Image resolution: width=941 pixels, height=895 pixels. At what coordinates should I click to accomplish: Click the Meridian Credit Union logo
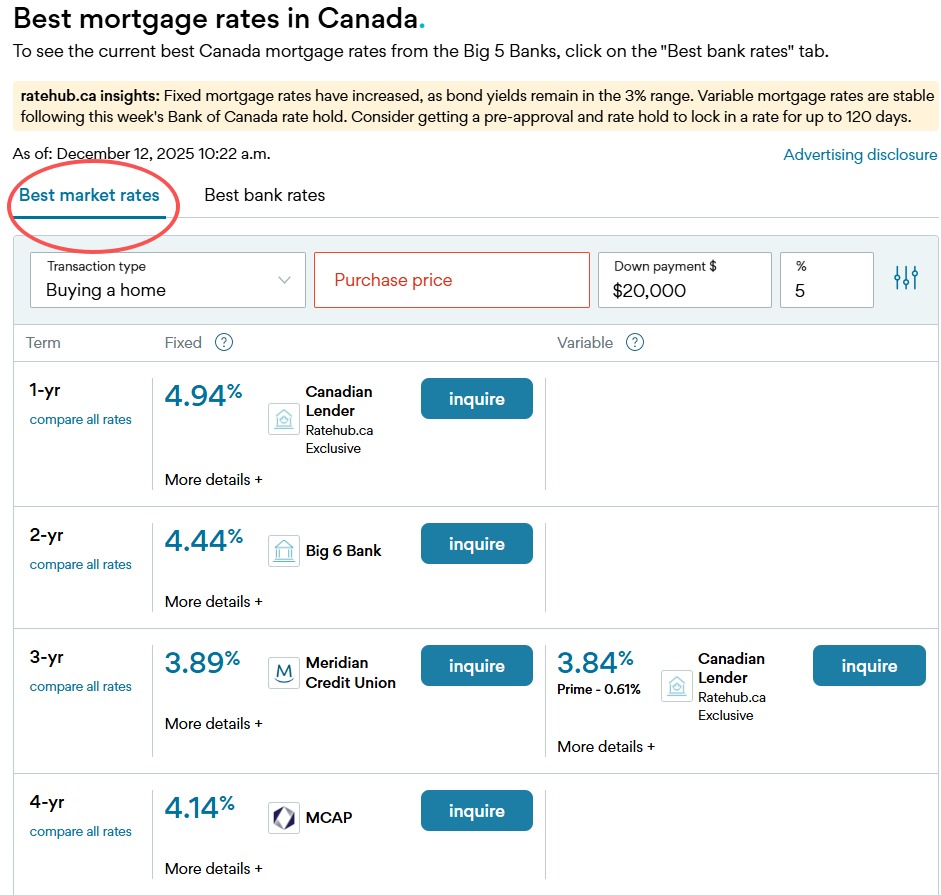[x=284, y=673]
